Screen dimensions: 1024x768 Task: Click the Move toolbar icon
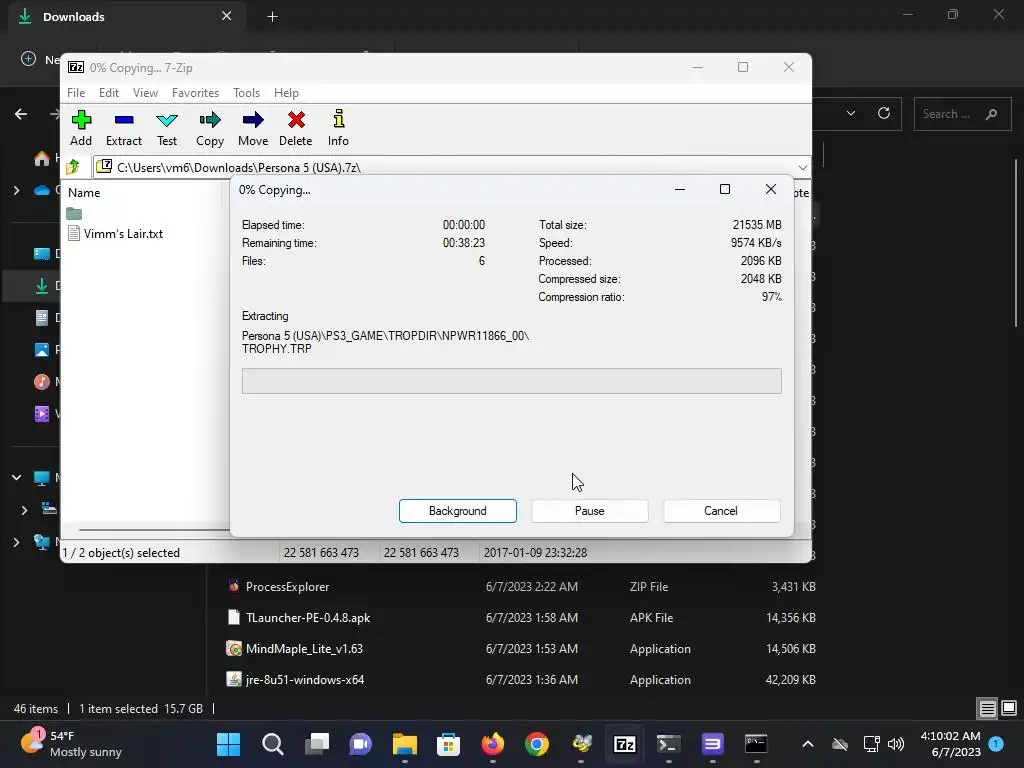click(x=253, y=128)
